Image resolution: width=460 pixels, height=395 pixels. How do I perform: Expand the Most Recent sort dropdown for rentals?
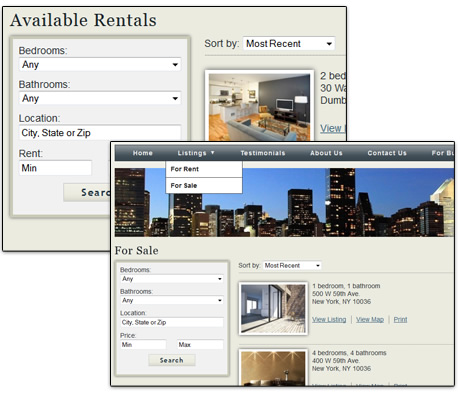coord(289,43)
